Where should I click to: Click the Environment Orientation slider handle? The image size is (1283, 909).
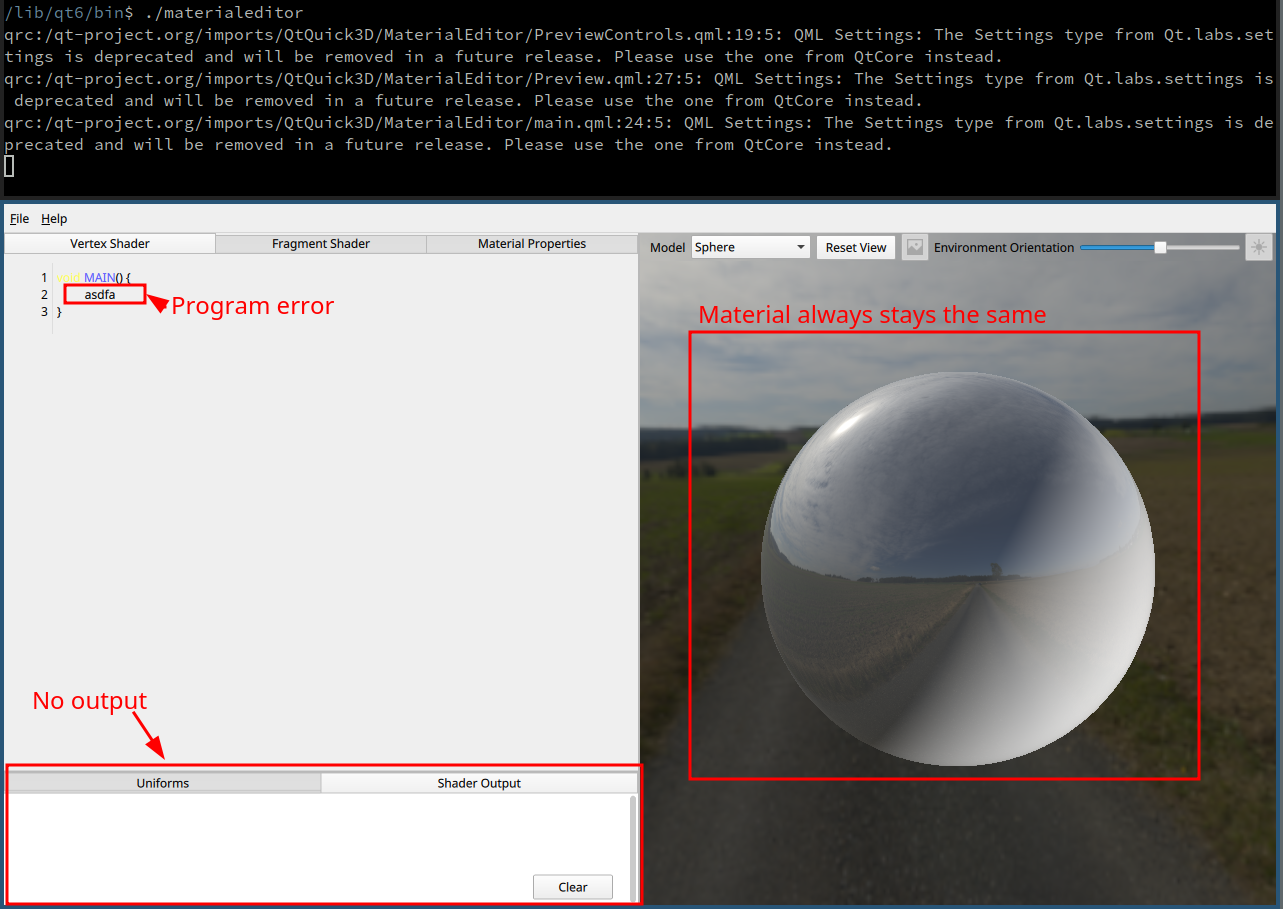1160,247
